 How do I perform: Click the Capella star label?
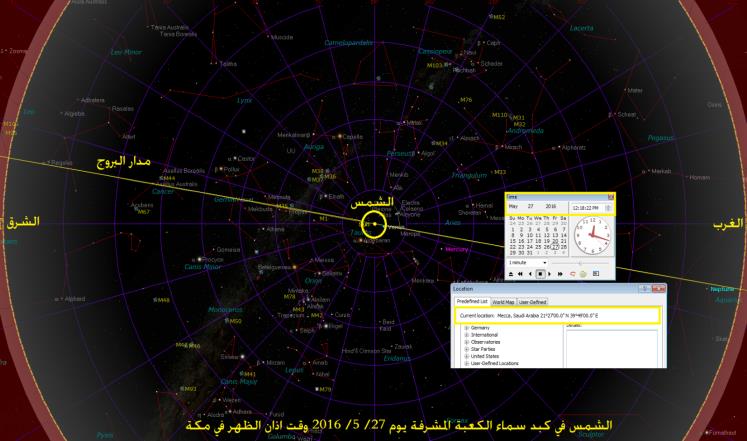tap(353, 137)
